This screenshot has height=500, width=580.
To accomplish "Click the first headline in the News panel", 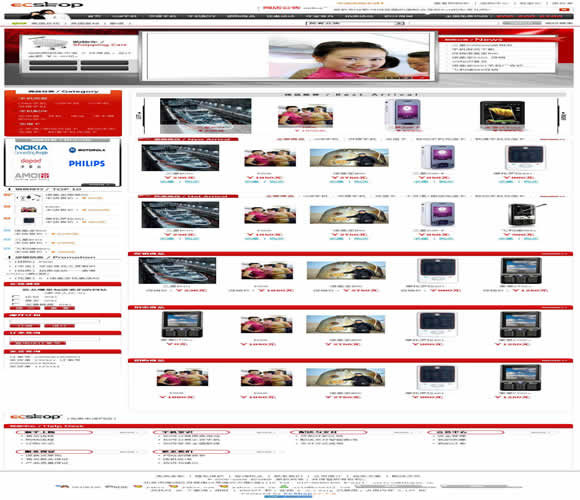I will click(x=482, y=45).
